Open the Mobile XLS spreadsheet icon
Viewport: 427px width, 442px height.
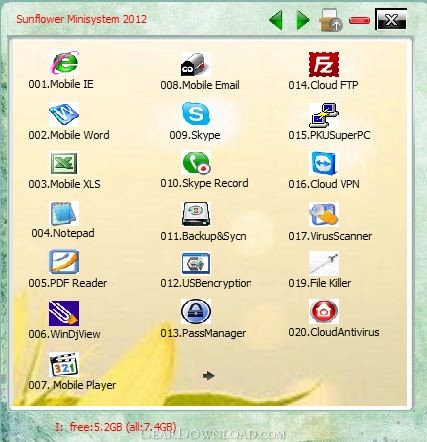coord(64,163)
